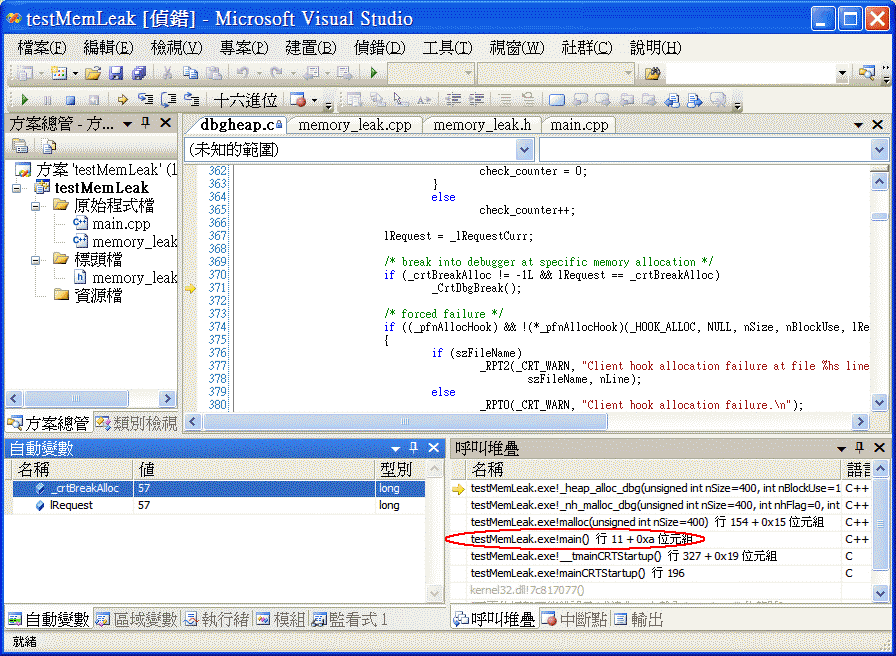Open the (未知的範圍) scope dropdown
Viewport: 896px width, 656px height.
pos(524,150)
